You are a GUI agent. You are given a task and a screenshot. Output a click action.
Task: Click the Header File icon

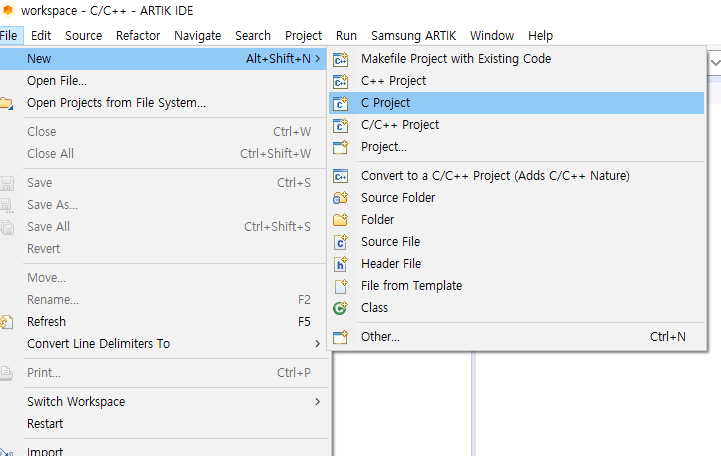coord(341,264)
